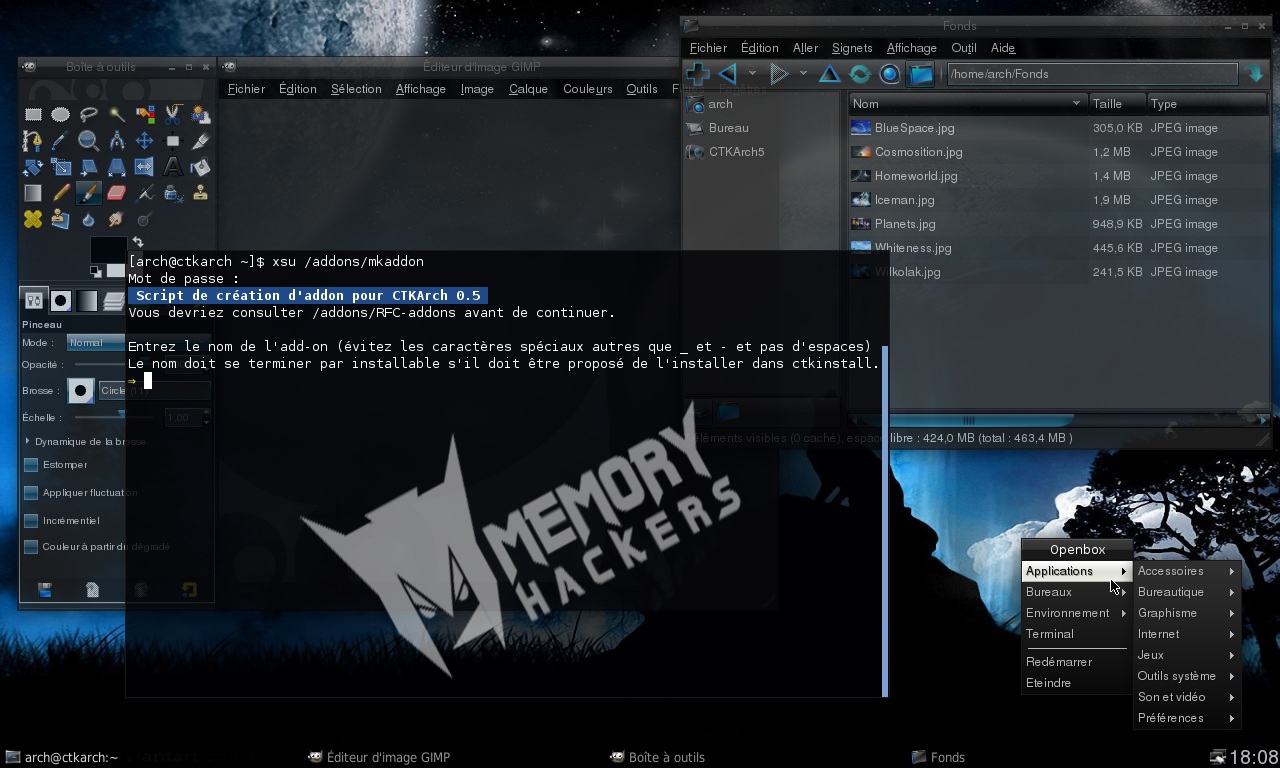Select the Color Picker eyedropper tool
Image resolution: width=1280 pixels, height=768 pixels.
coord(61,141)
